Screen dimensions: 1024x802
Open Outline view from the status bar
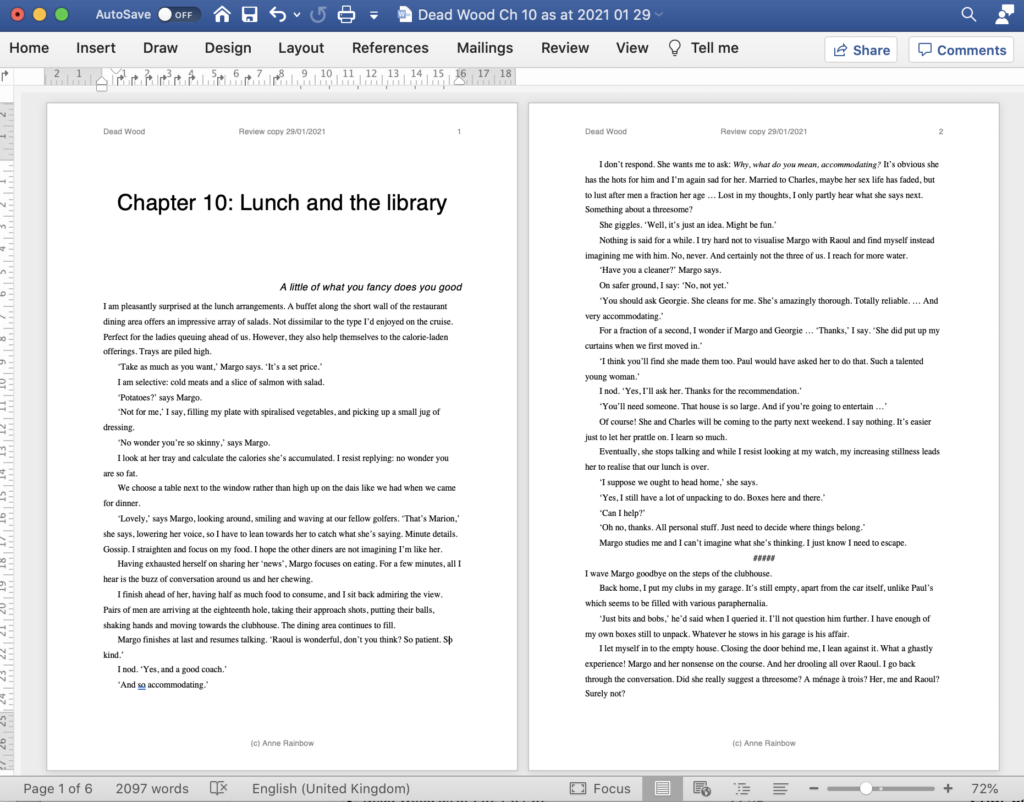pyautogui.click(x=741, y=789)
